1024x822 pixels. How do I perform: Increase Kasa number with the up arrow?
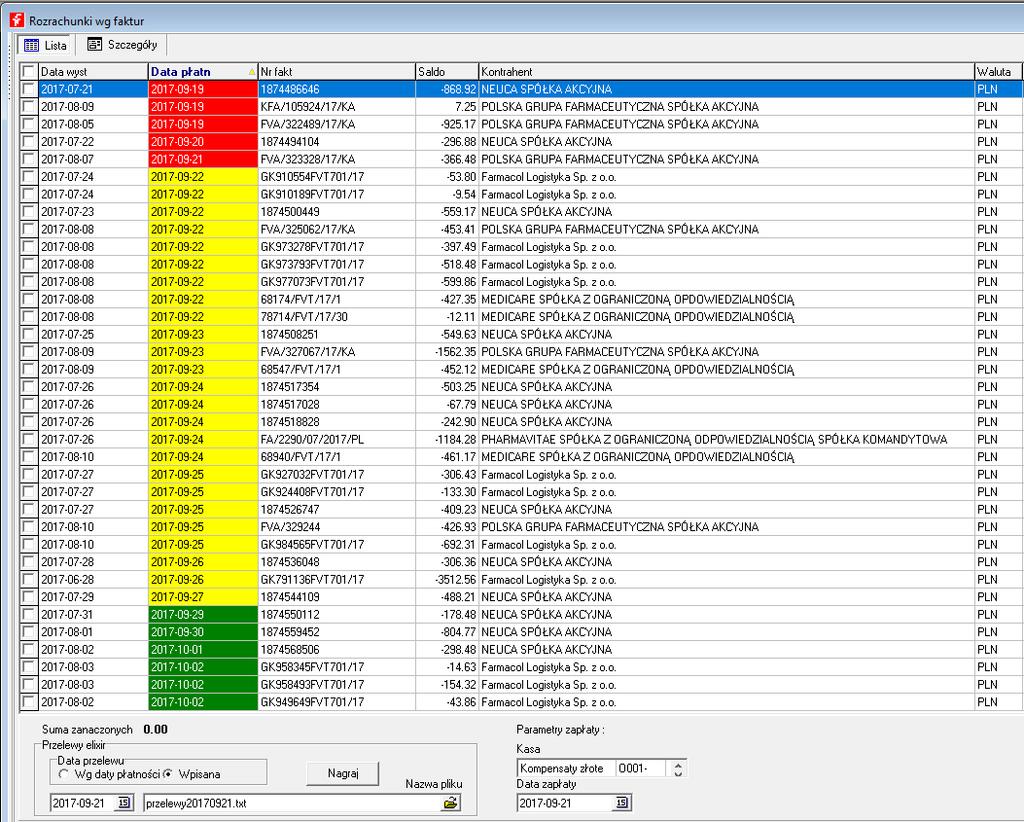click(678, 765)
